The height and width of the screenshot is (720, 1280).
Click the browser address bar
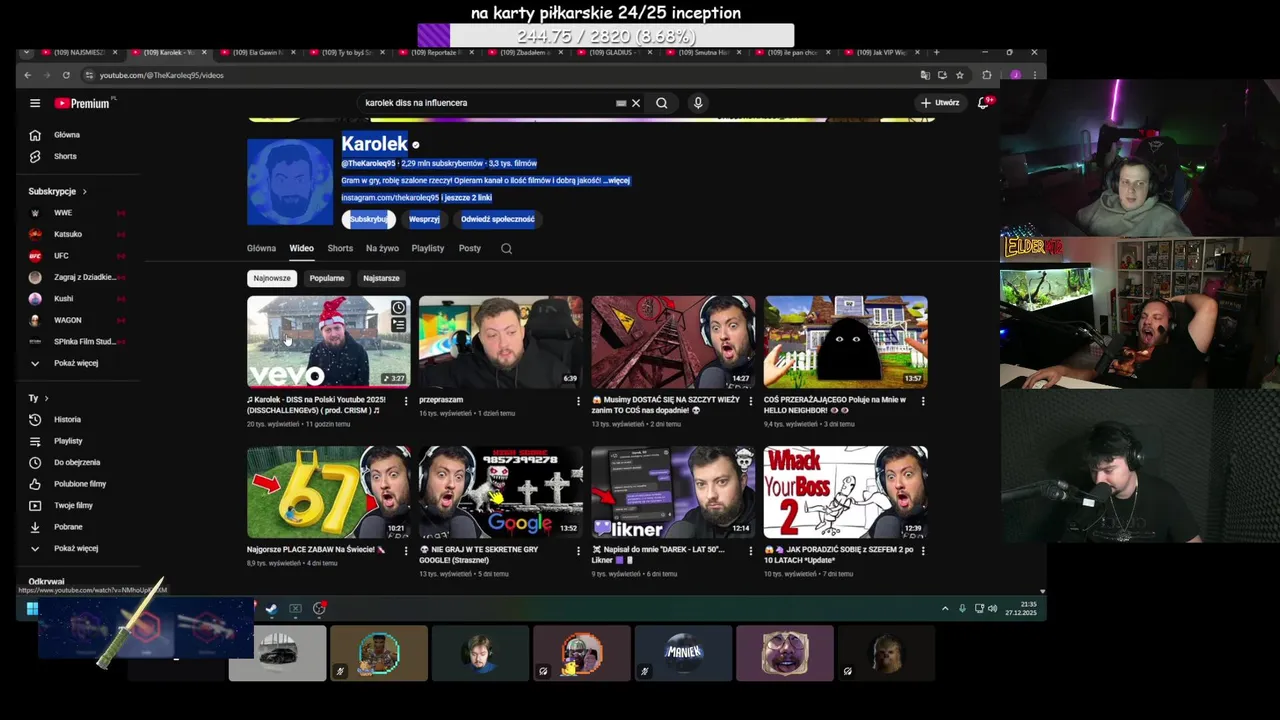coord(500,75)
